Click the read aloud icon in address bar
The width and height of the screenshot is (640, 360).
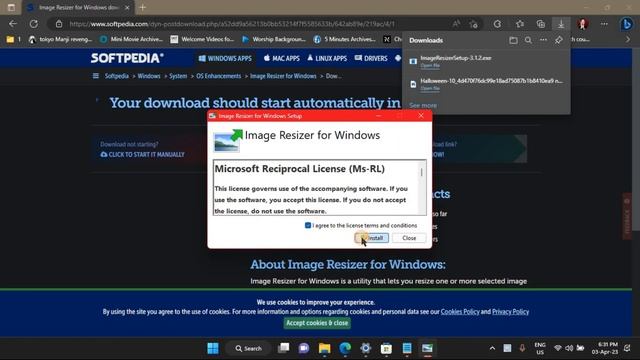click(x=456, y=24)
